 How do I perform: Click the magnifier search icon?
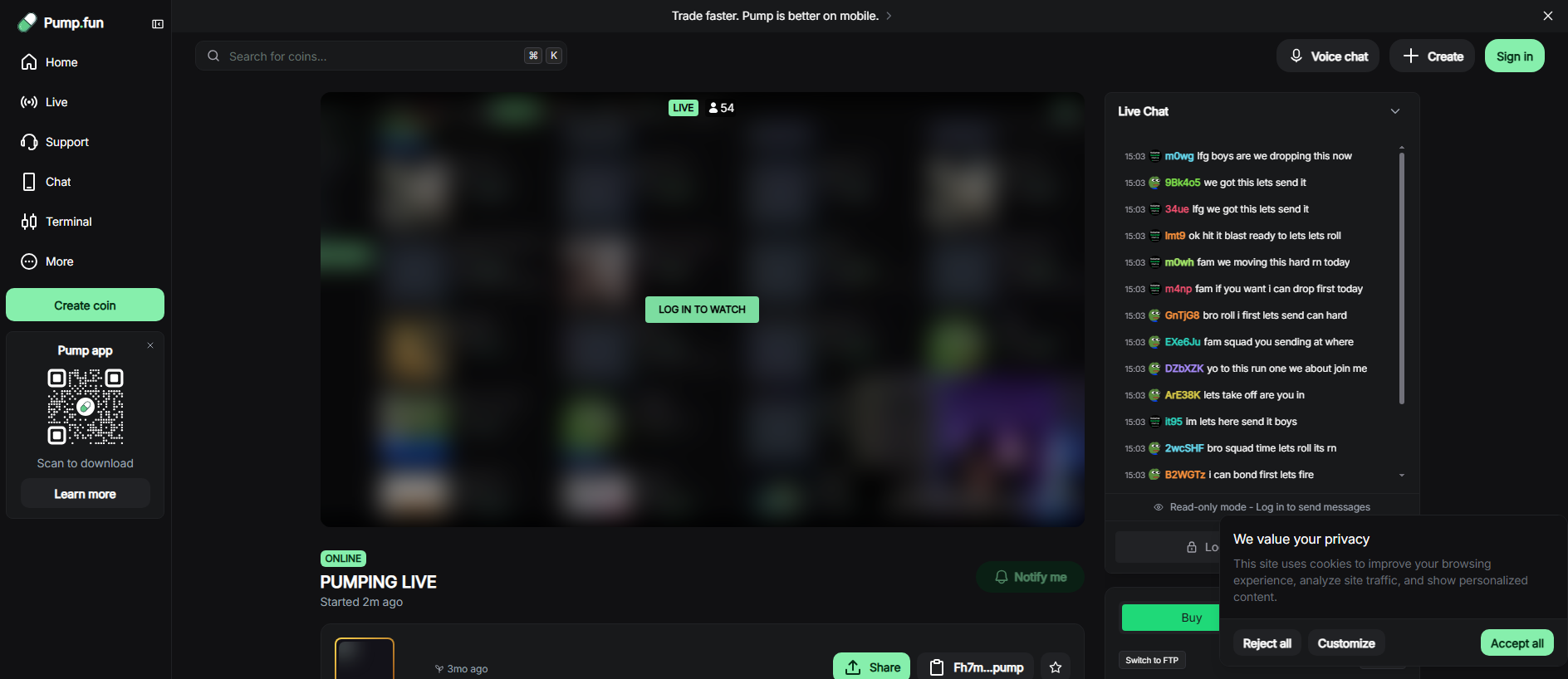point(213,56)
